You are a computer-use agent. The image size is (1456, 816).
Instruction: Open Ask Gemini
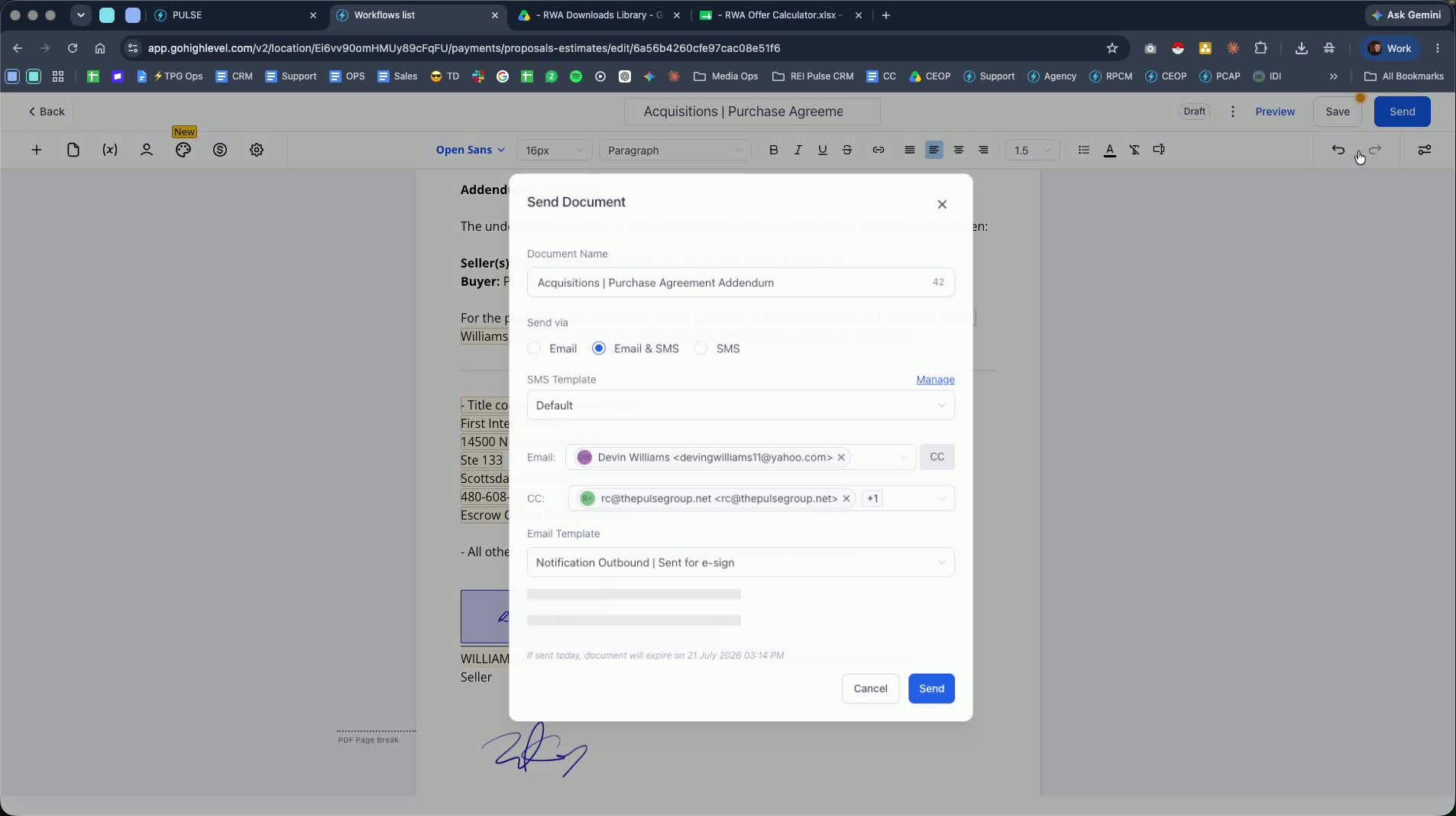click(x=1406, y=15)
